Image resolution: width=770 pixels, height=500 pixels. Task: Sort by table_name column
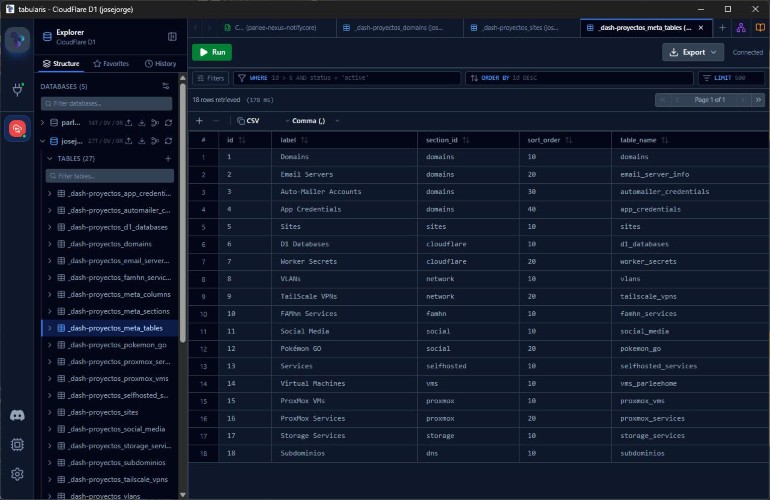[x=664, y=140]
